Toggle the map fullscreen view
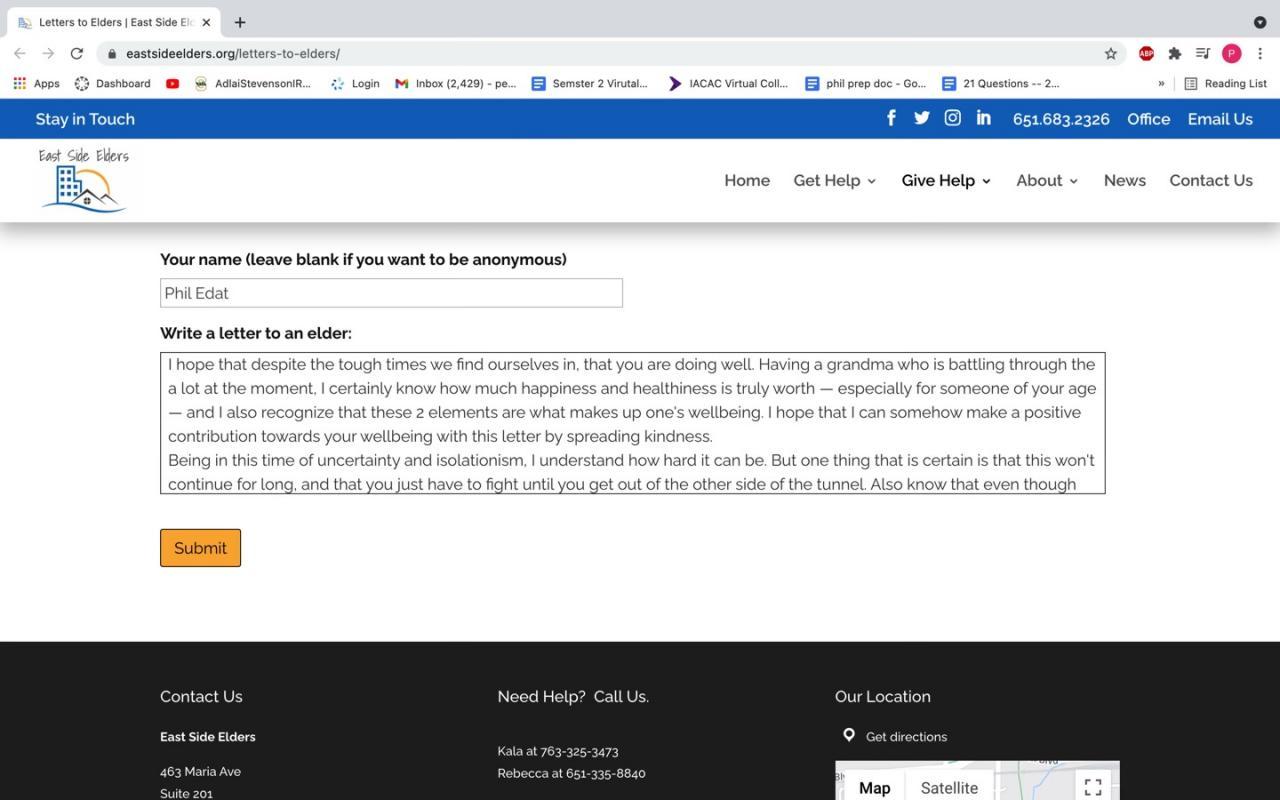Viewport: 1280px width, 800px height. 1092,787
